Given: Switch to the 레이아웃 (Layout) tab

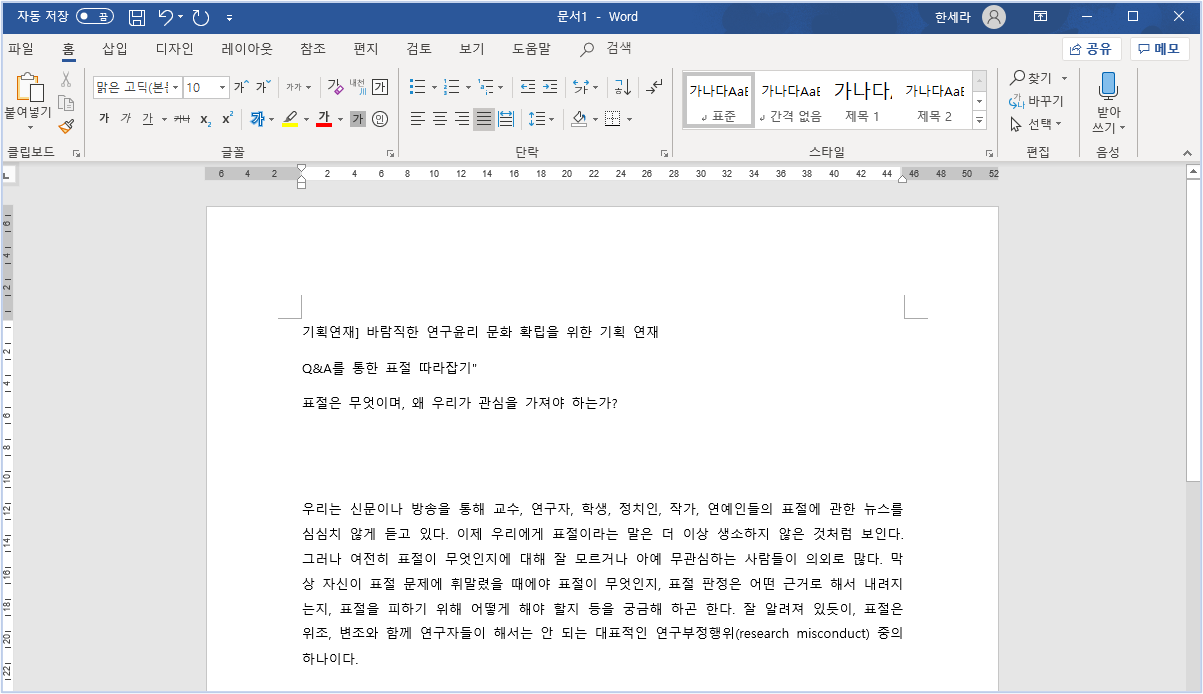Looking at the screenshot, I should click(247, 48).
